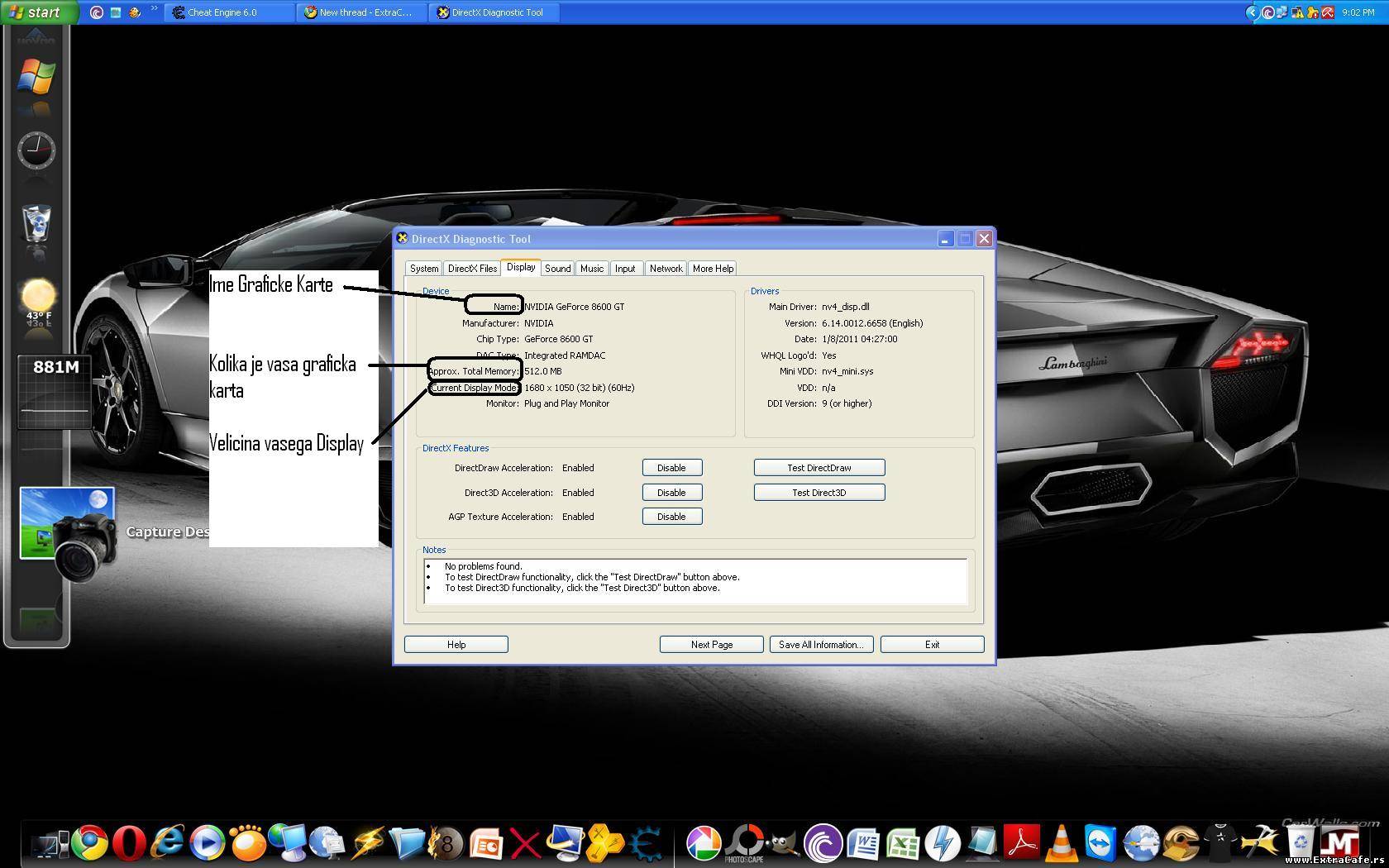Click the red X dock icon
Viewport: 1389px width, 868px height.
(525, 844)
